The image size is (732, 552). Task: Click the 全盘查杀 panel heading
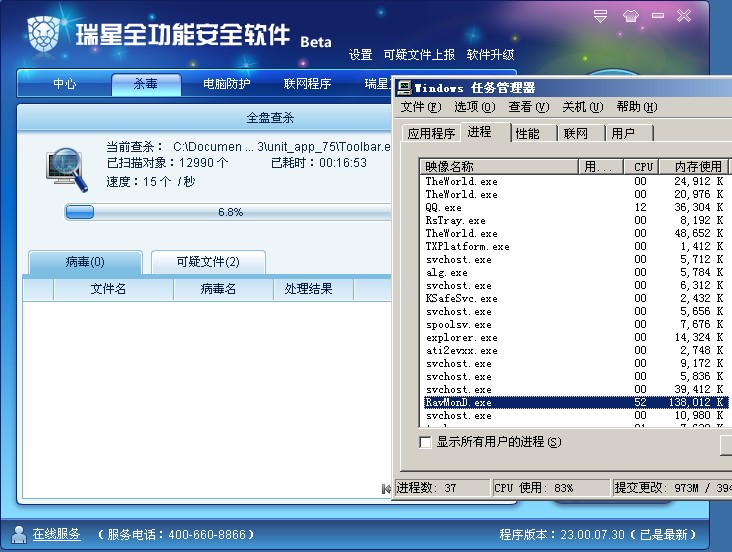(270, 118)
